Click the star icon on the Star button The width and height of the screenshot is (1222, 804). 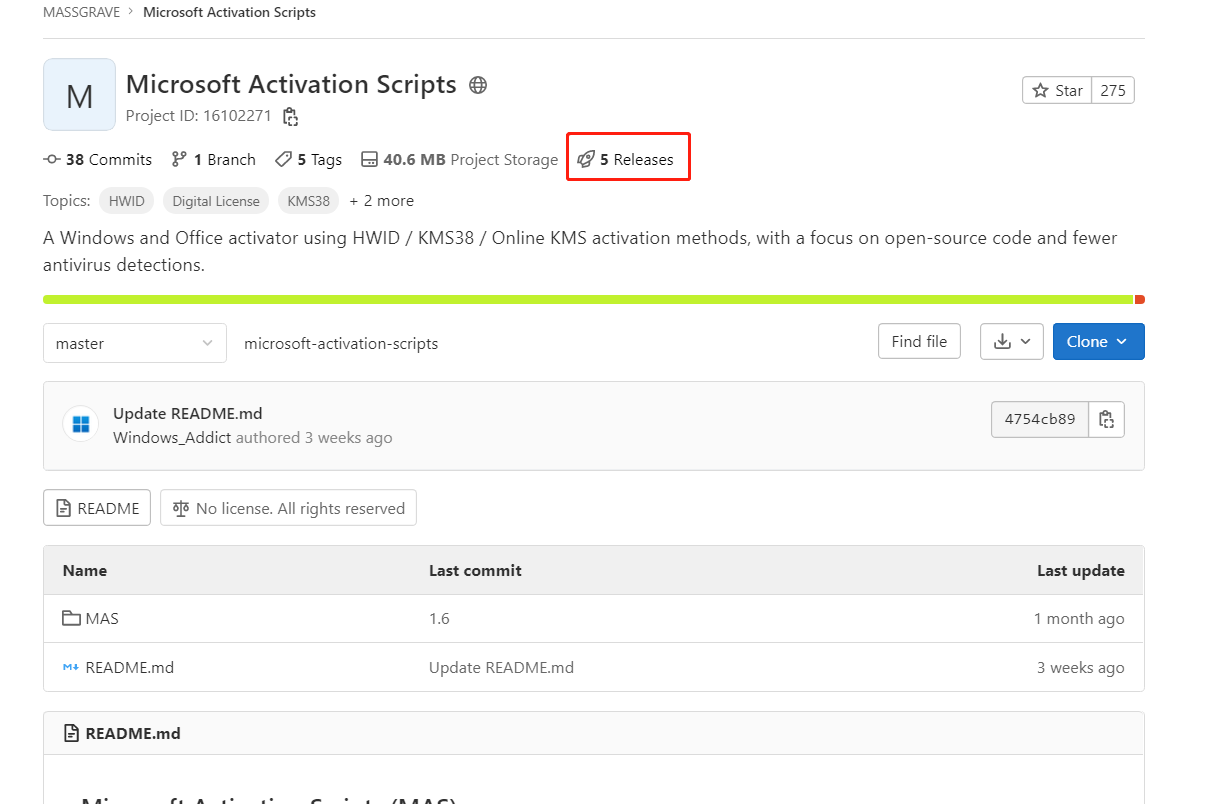pyautogui.click(x=1040, y=91)
